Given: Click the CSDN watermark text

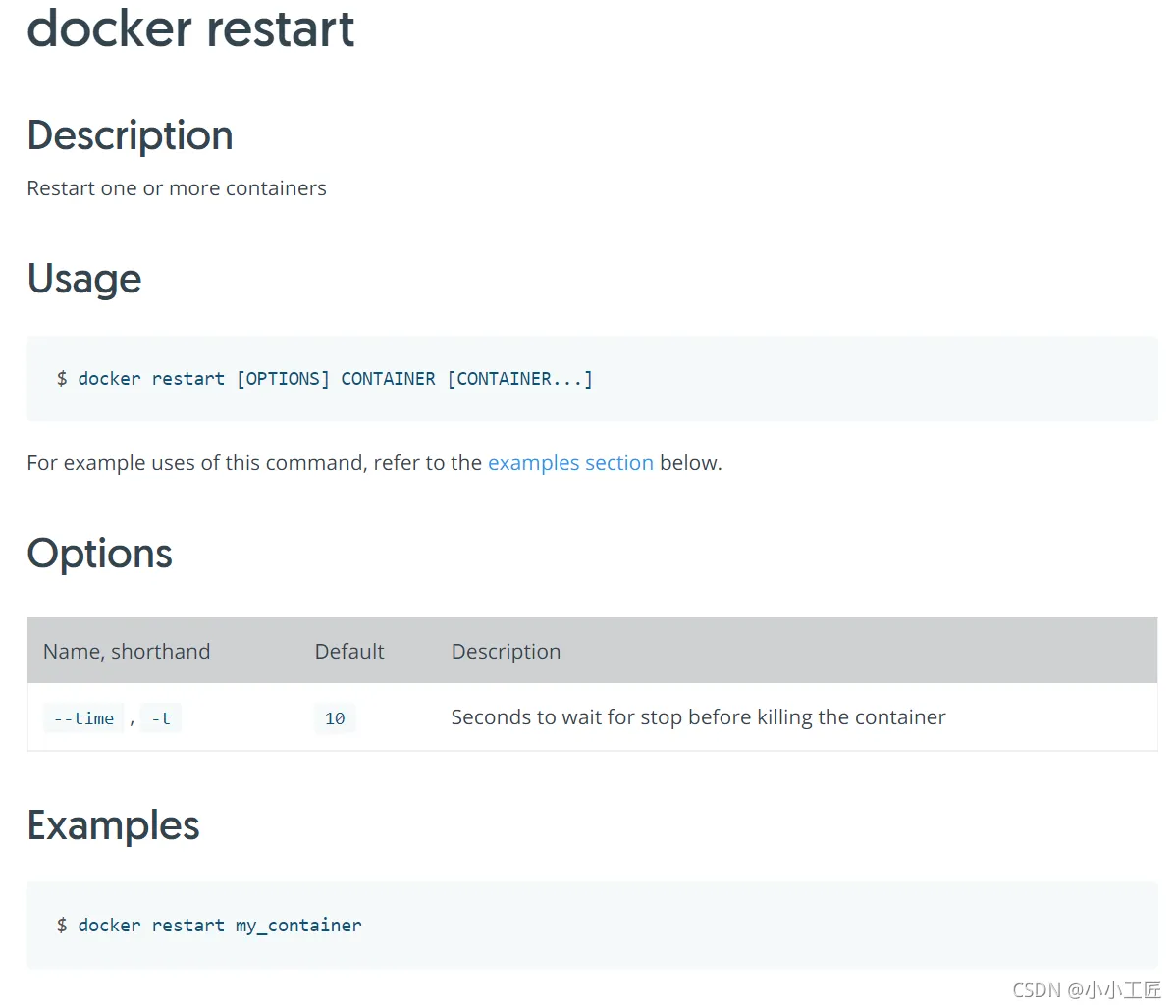Looking at the screenshot, I should point(1086,990).
